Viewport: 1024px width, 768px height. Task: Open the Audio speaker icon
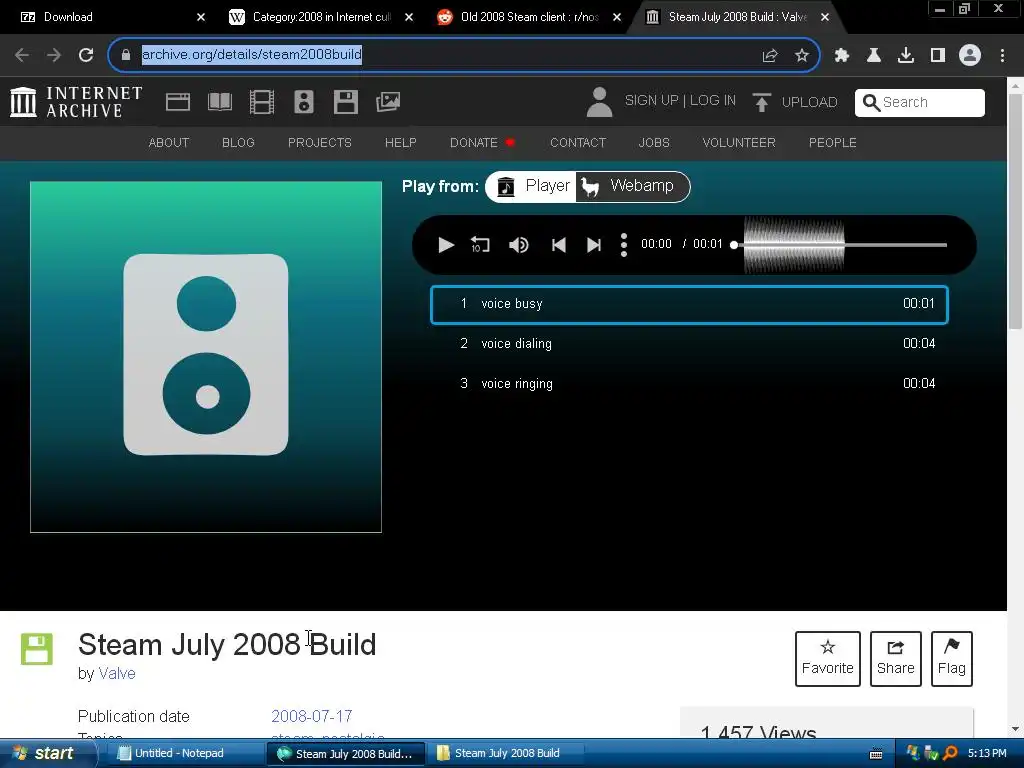pos(304,102)
